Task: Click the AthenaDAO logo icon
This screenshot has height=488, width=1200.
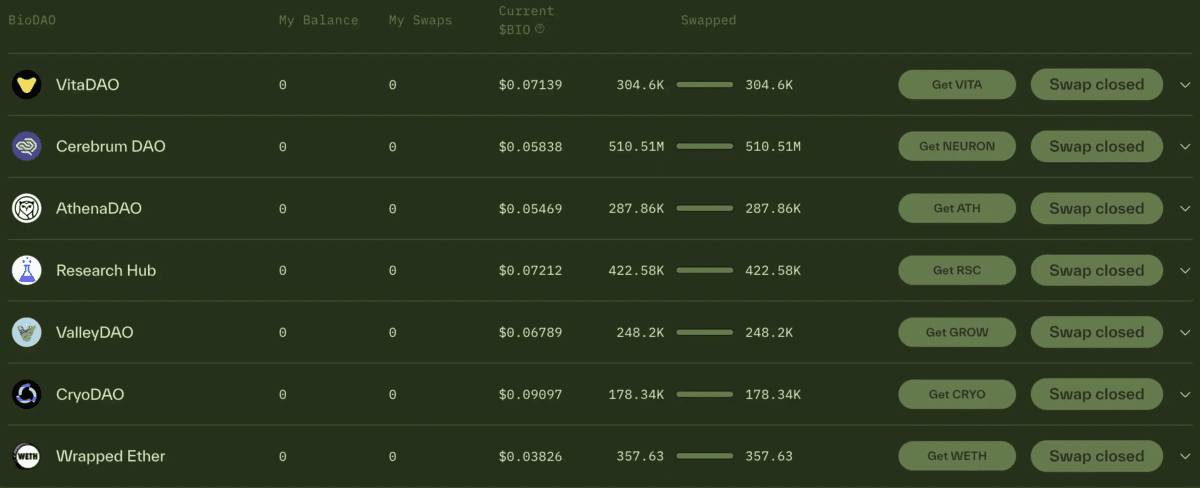Action: coord(26,209)
